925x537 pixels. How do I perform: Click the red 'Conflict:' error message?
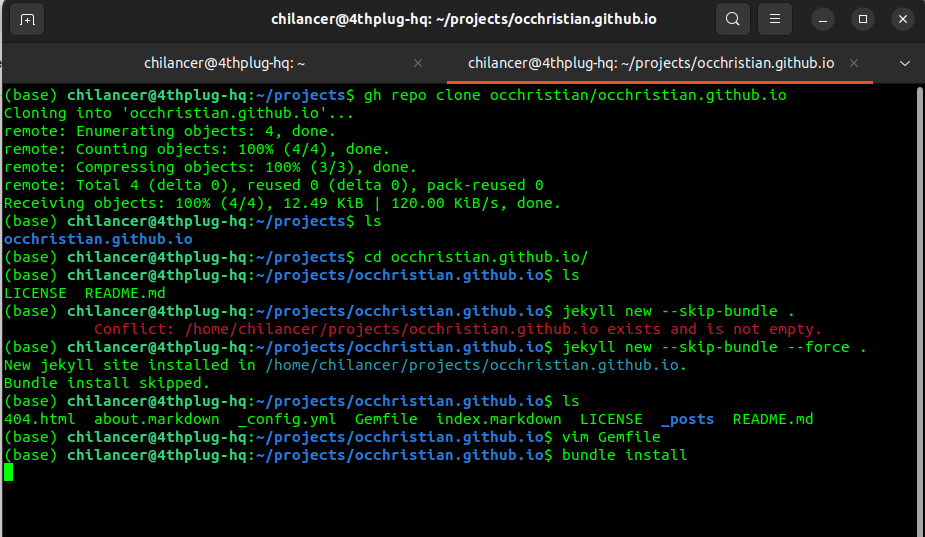click(x=458, y=329)
